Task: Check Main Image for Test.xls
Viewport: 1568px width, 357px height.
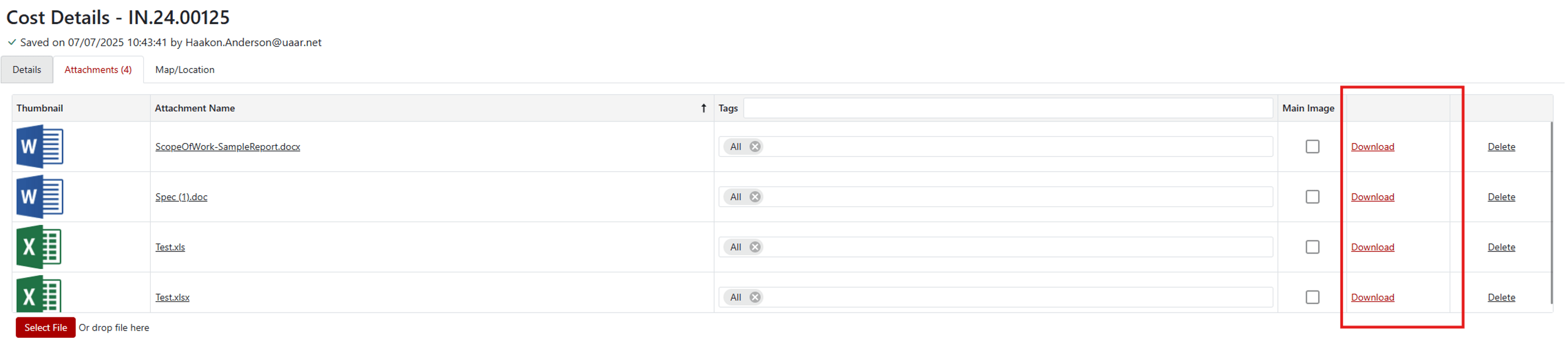Action: coord(1313,247)
